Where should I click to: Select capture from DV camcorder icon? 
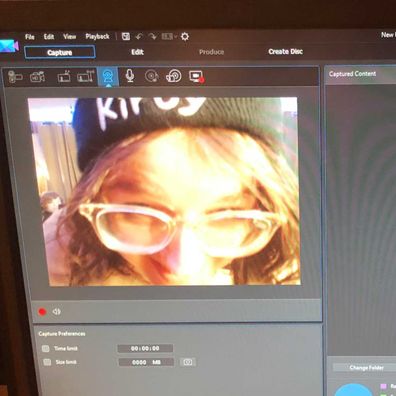[x=15, y=77]
